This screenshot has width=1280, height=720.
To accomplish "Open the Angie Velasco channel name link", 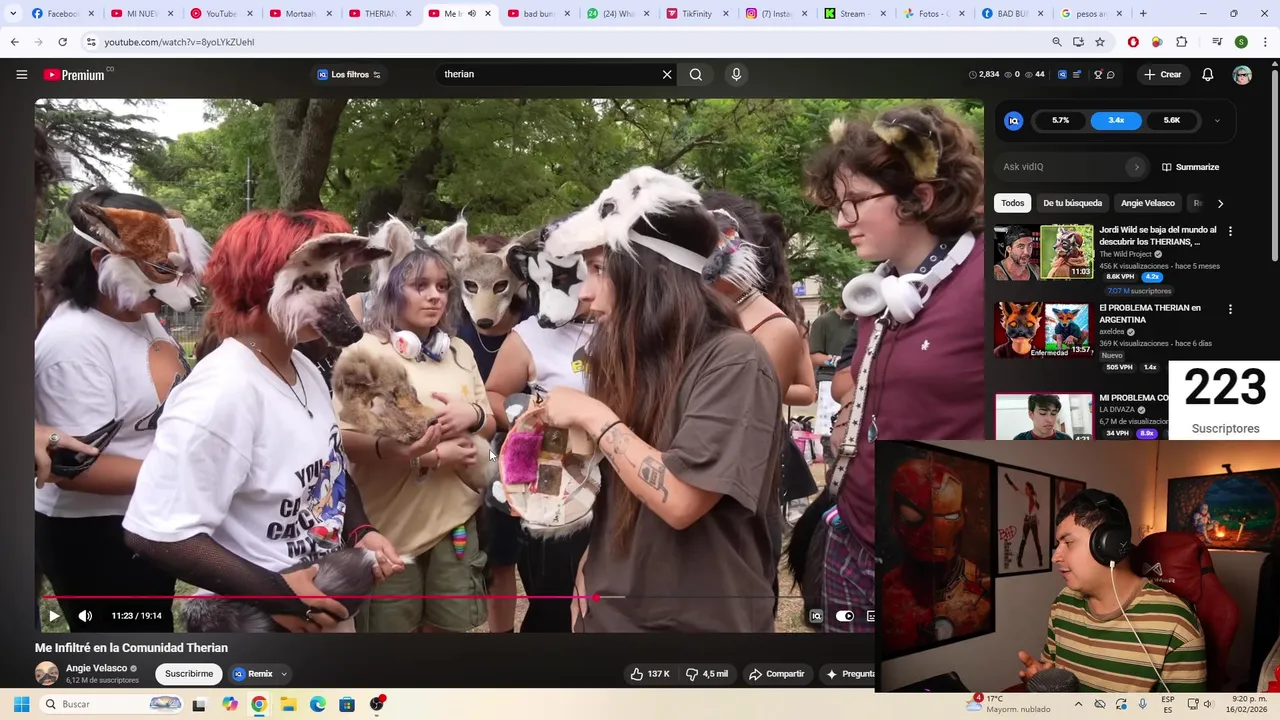I will tap(96, 668).
